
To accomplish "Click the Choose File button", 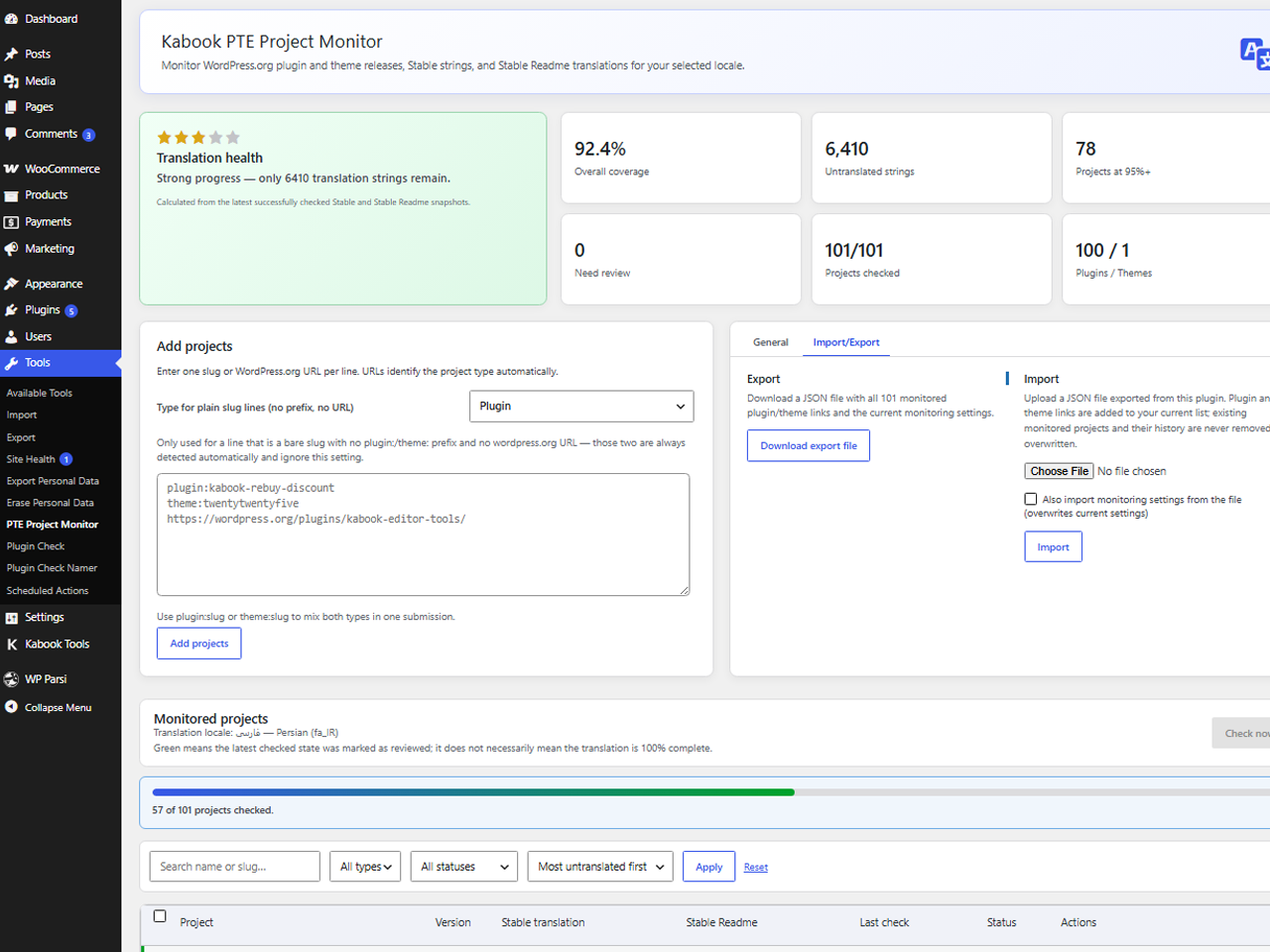I will coord(1059,471).
